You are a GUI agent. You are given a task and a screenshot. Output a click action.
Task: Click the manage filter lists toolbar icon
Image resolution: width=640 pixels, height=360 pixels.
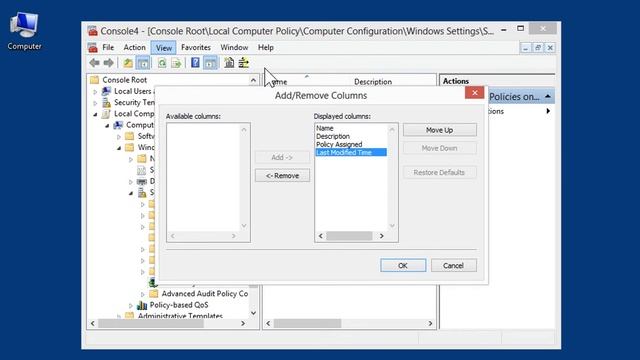tap(244, 62)
